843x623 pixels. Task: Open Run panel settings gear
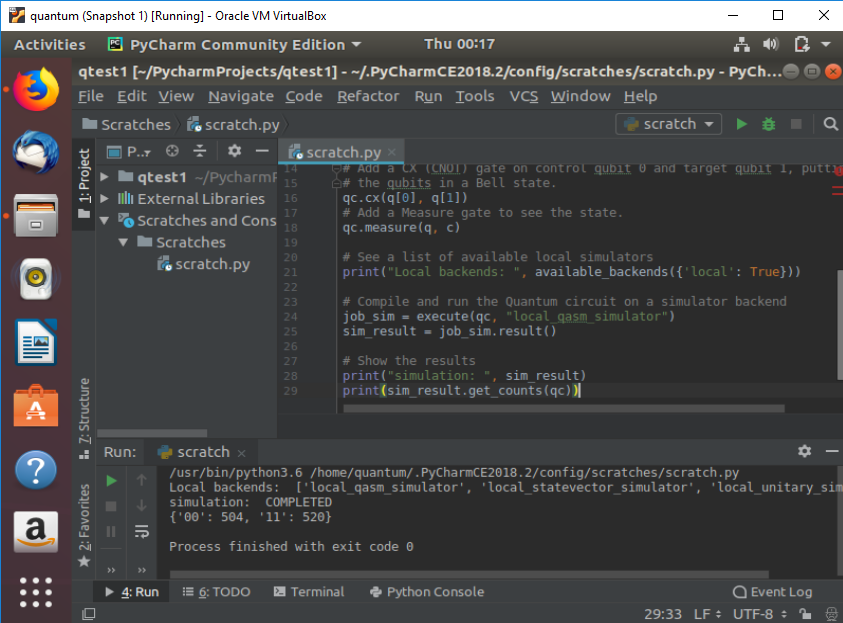point(804,451)
